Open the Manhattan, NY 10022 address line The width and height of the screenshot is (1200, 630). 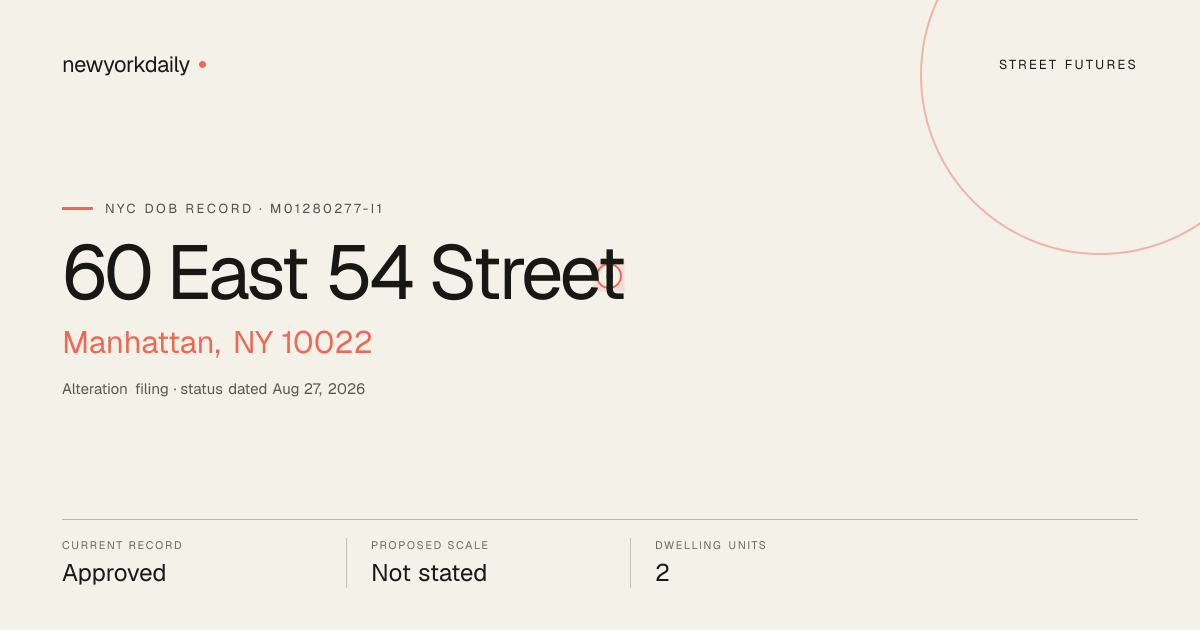click(x=217, y=342)
